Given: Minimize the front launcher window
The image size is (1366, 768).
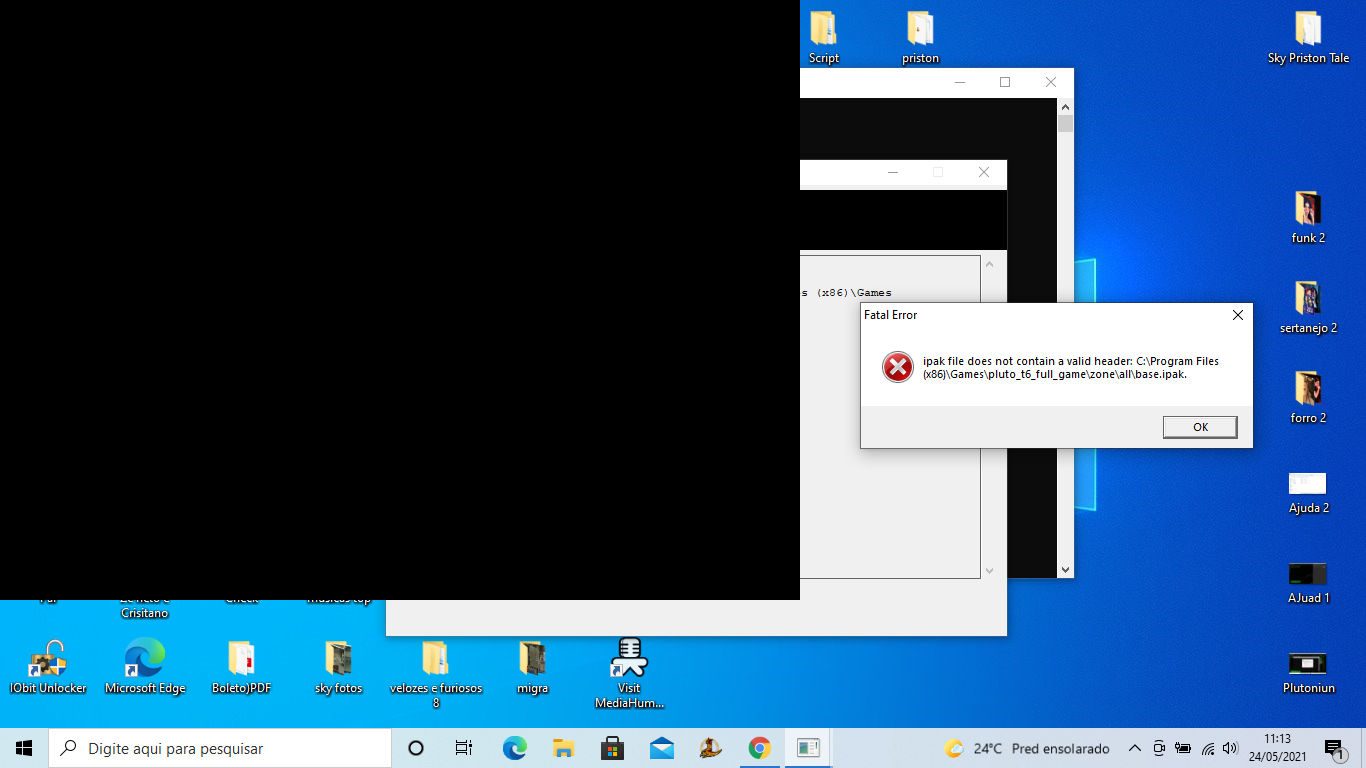Looking at the screenshot, I should coord(892,172).
